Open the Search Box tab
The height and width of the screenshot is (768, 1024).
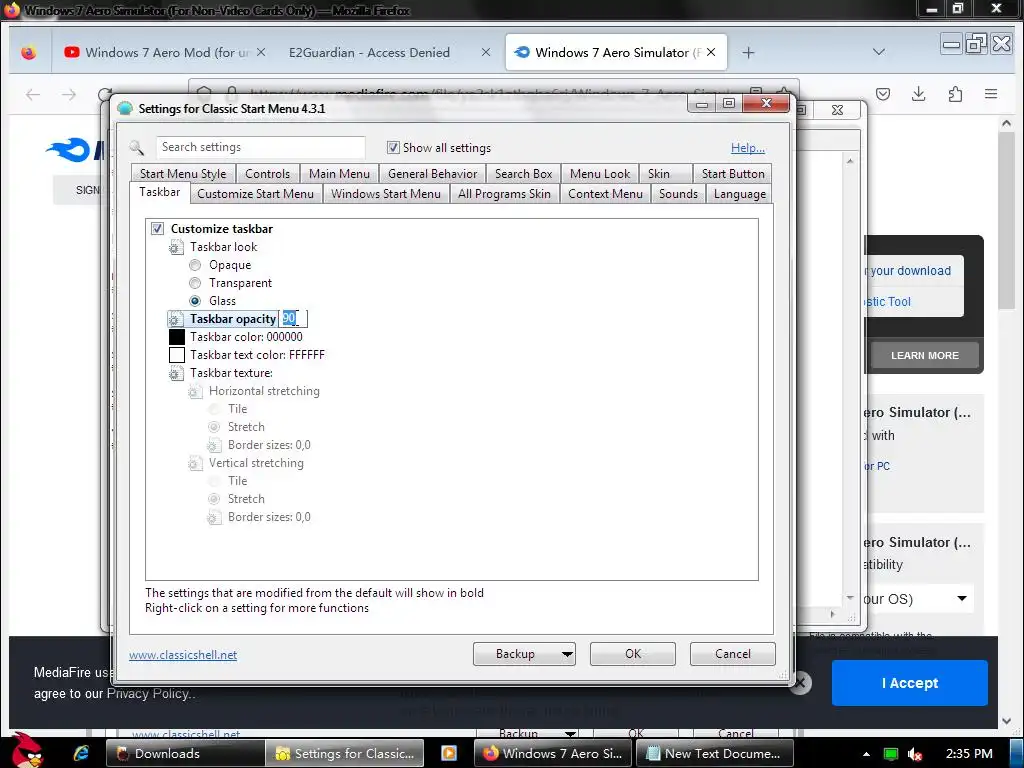523,174
